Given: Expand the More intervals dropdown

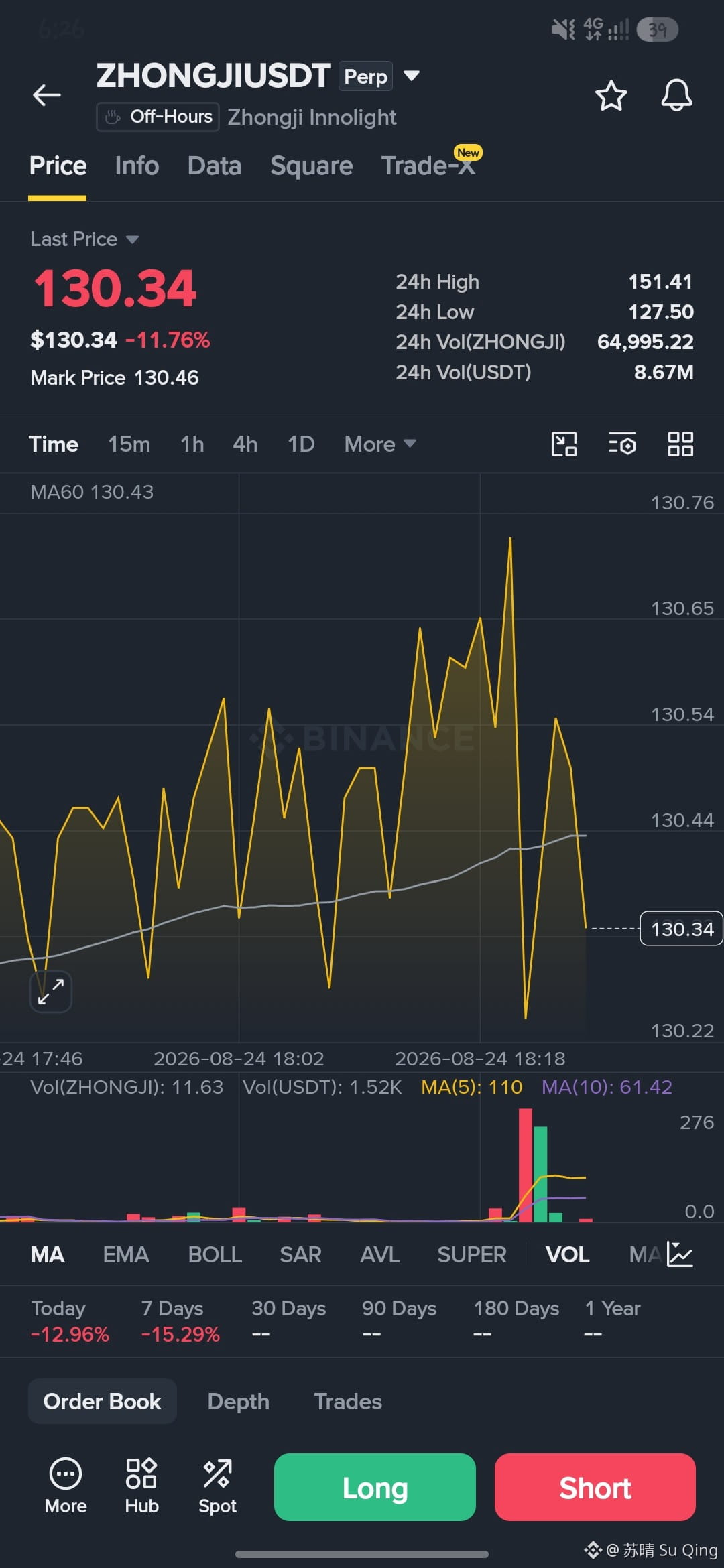Looking at the screenshot, I should click(x=380, y=444).
